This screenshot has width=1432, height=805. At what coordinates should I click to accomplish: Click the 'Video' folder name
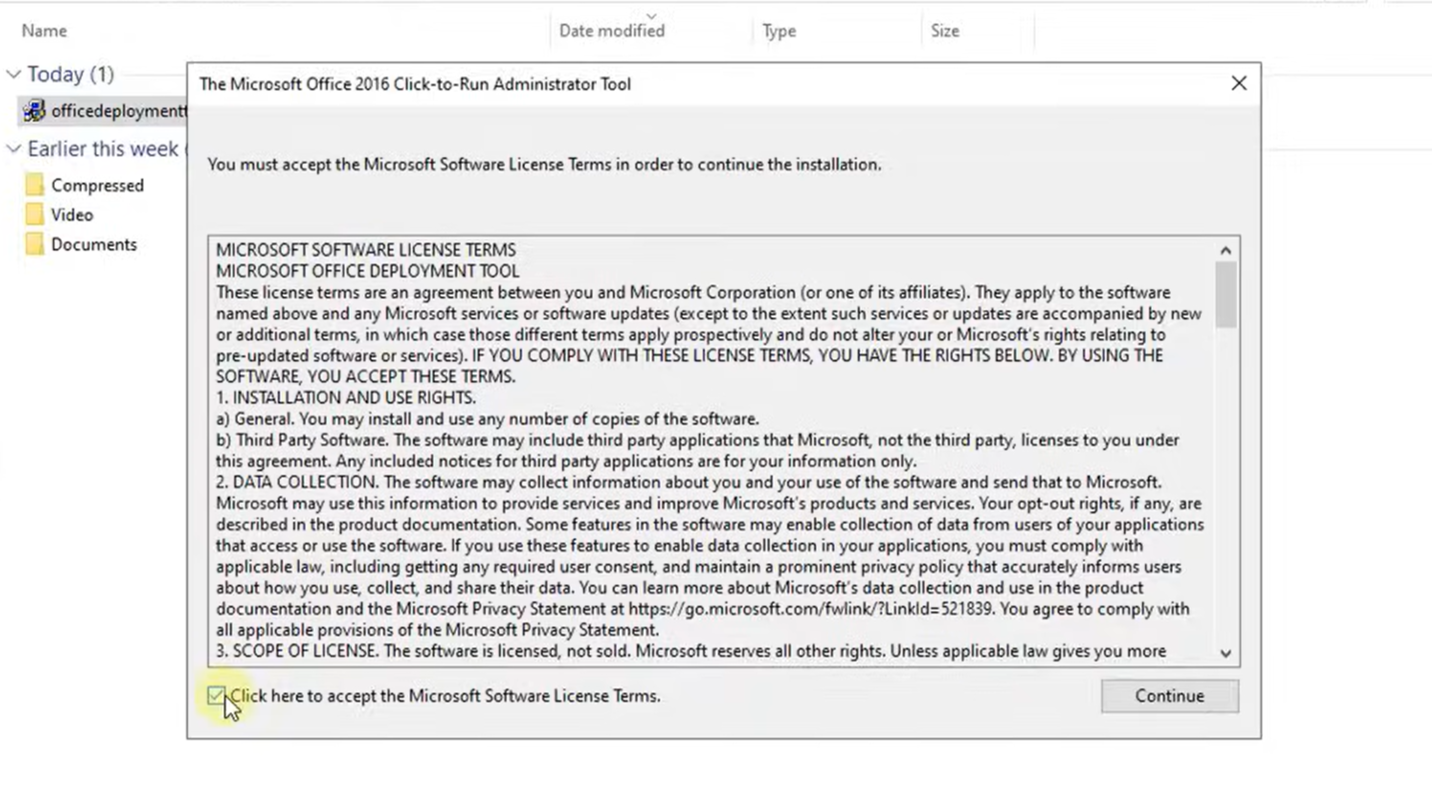coord(72,215)
